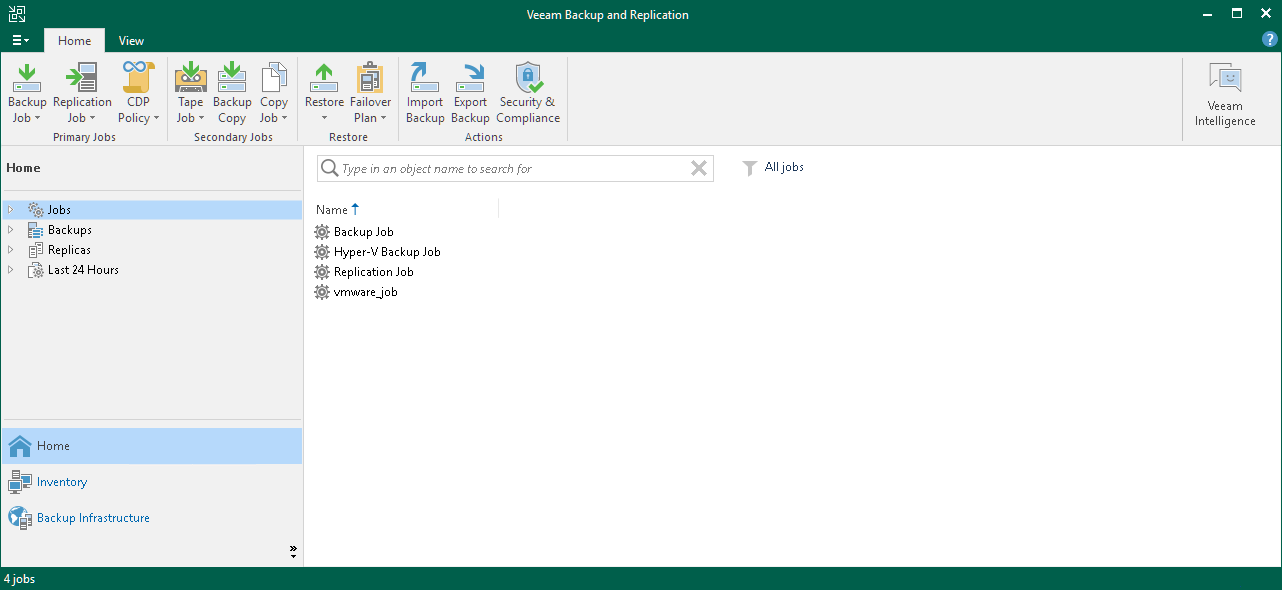Expand the Backups tree node
This screenshot has width=1282, height=590.
point(11,230)
